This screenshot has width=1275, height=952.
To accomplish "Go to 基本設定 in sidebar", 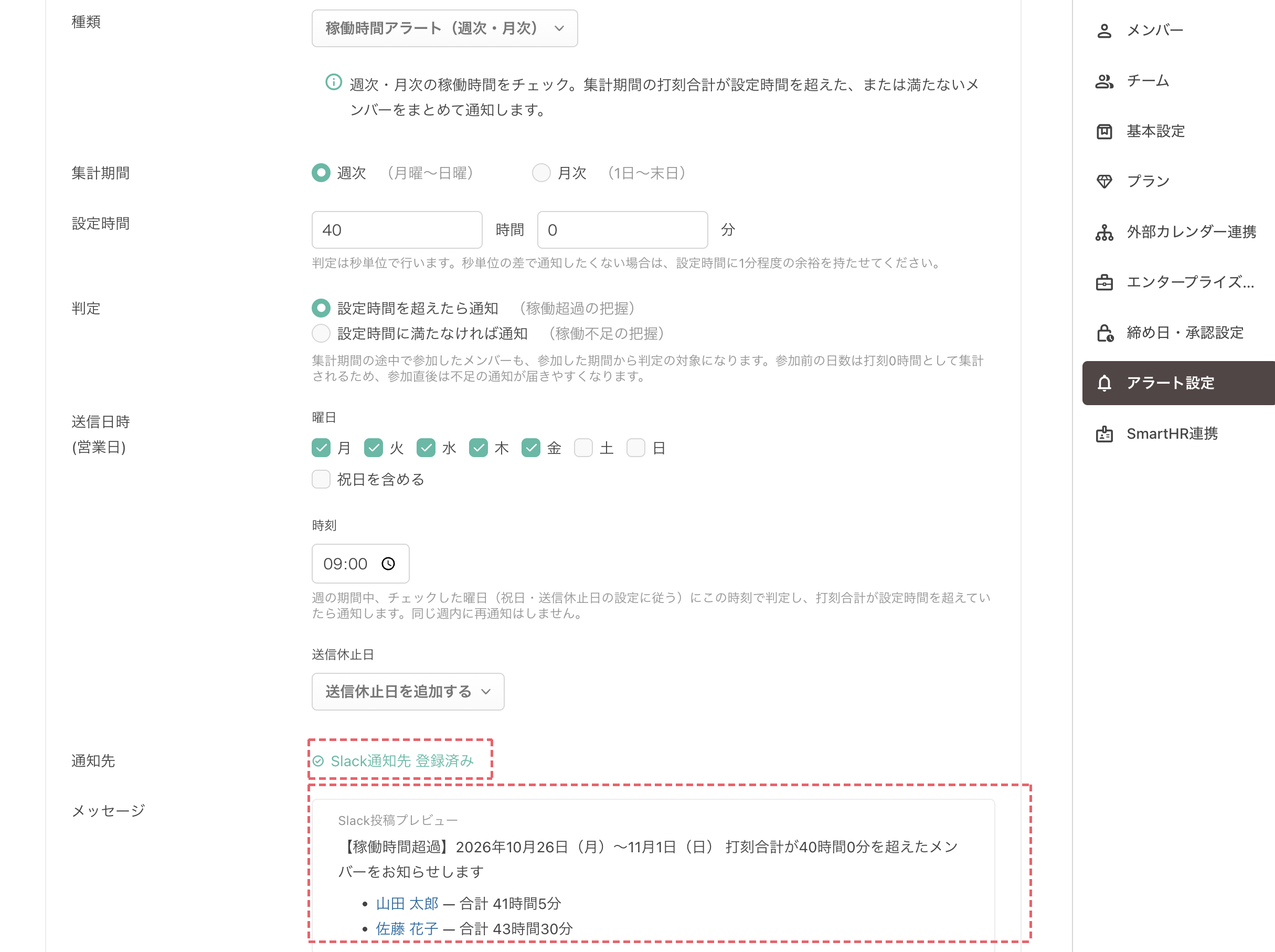I will (1178, 131).
